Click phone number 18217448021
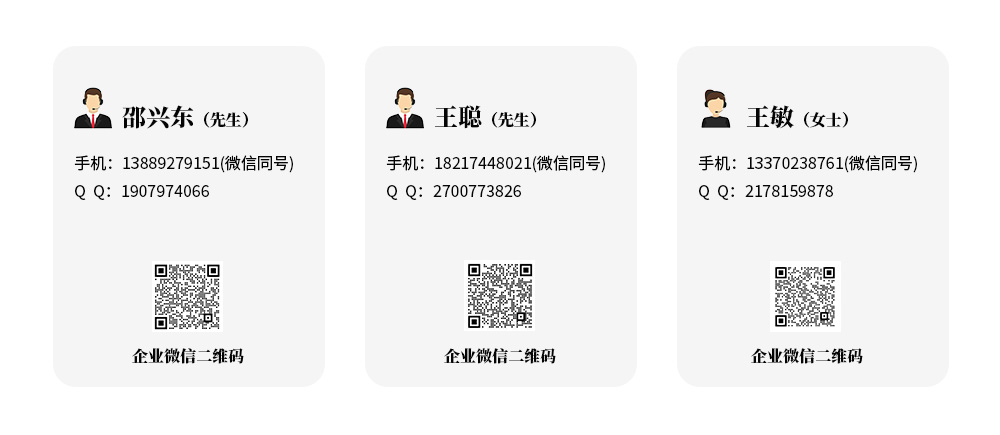The height and width of the screenshot is (435, 1000). point(482,163)
